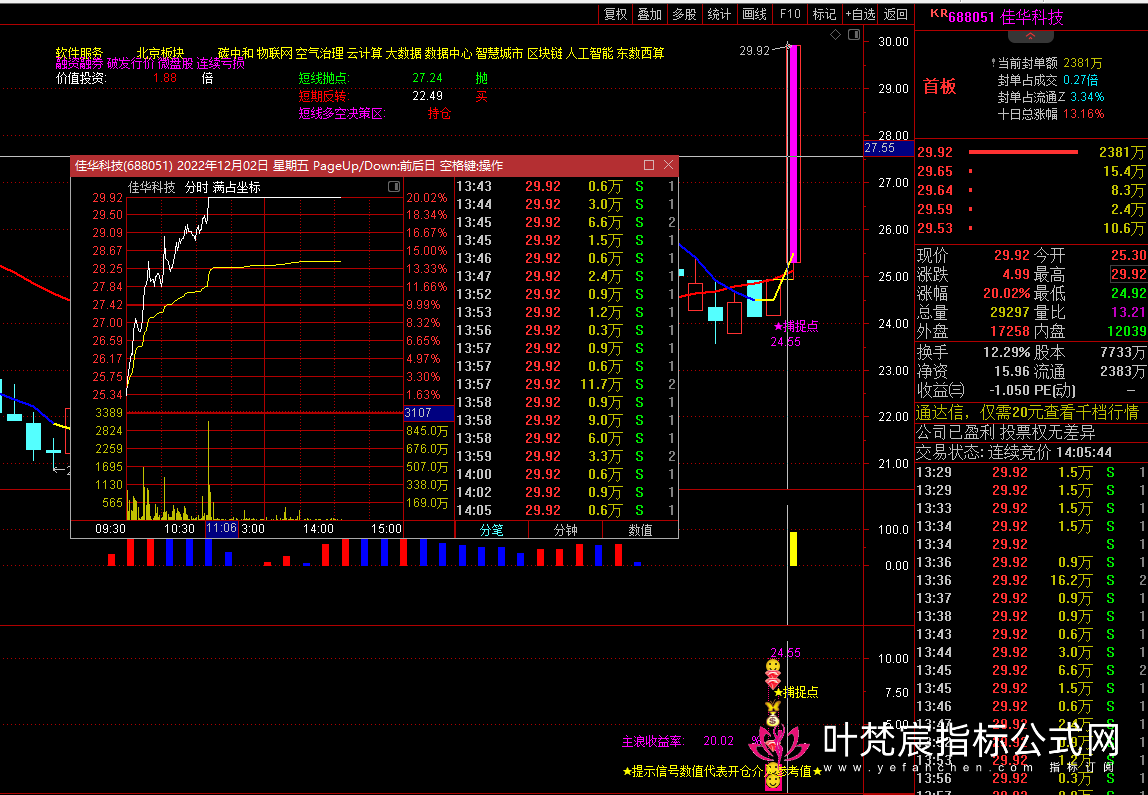1148x795 pixels.
Task: Click the 3107 volume cursor label
Action: pos(428,413)
